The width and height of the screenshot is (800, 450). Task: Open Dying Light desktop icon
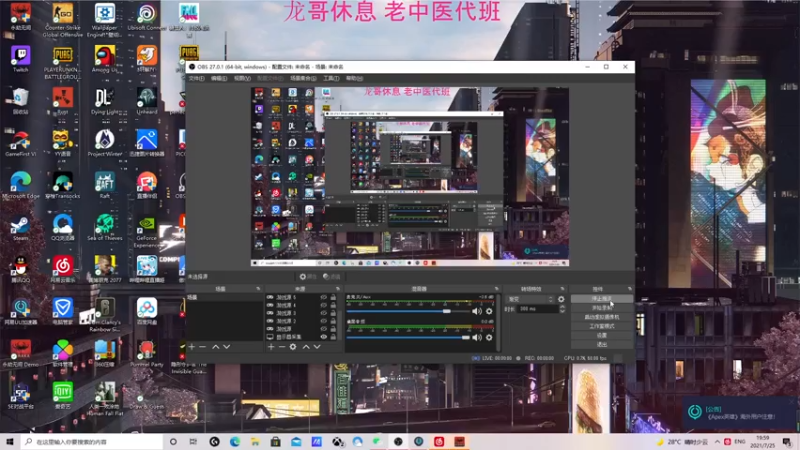pyautogui.click(x=105, y=101)
